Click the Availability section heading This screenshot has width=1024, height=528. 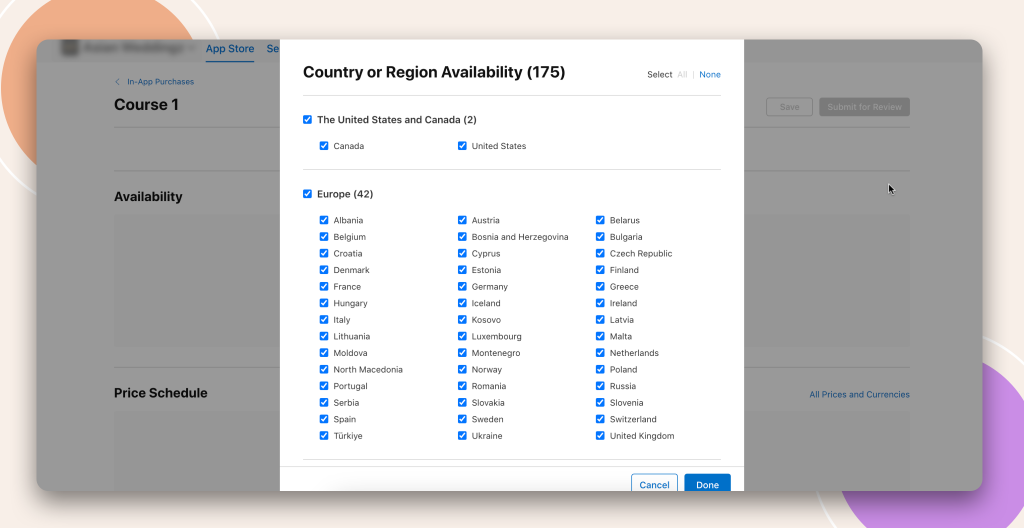pyautogui.click(x=148, y=197)
